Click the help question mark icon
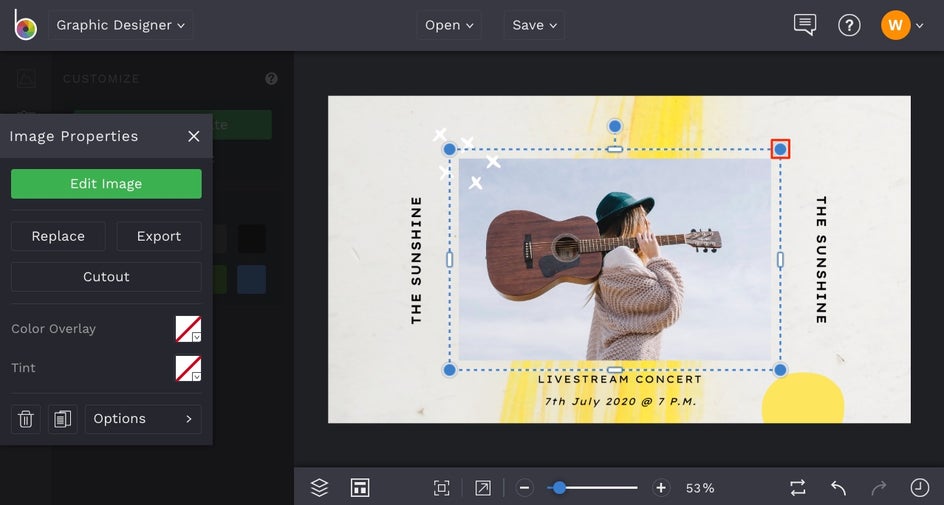 click(x=849, y=25)
